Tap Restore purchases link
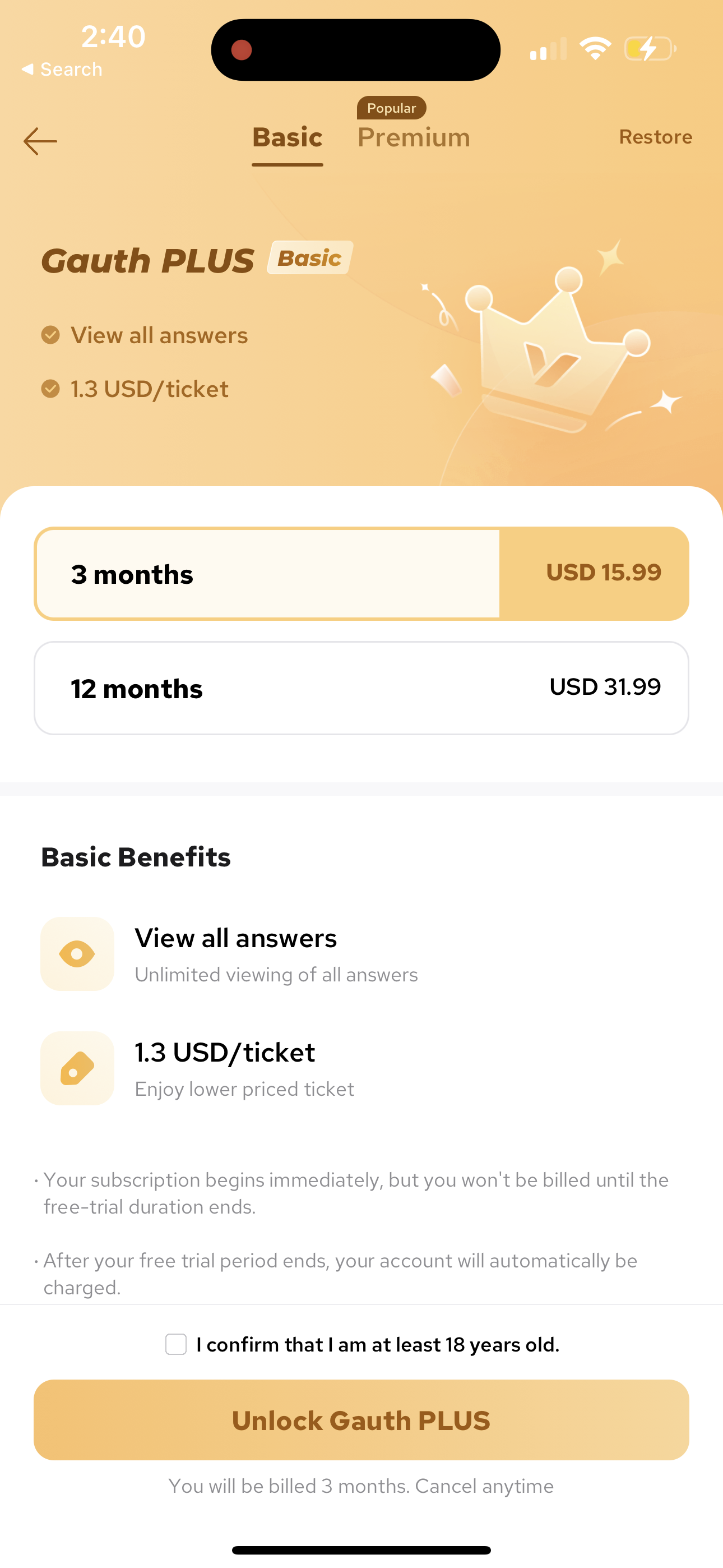 click(655, 137)
